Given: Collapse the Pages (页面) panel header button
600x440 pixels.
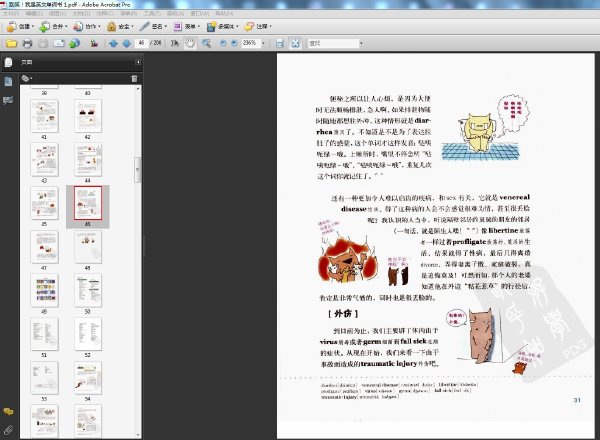Looking at the screenshot, I should click(138, 62).
